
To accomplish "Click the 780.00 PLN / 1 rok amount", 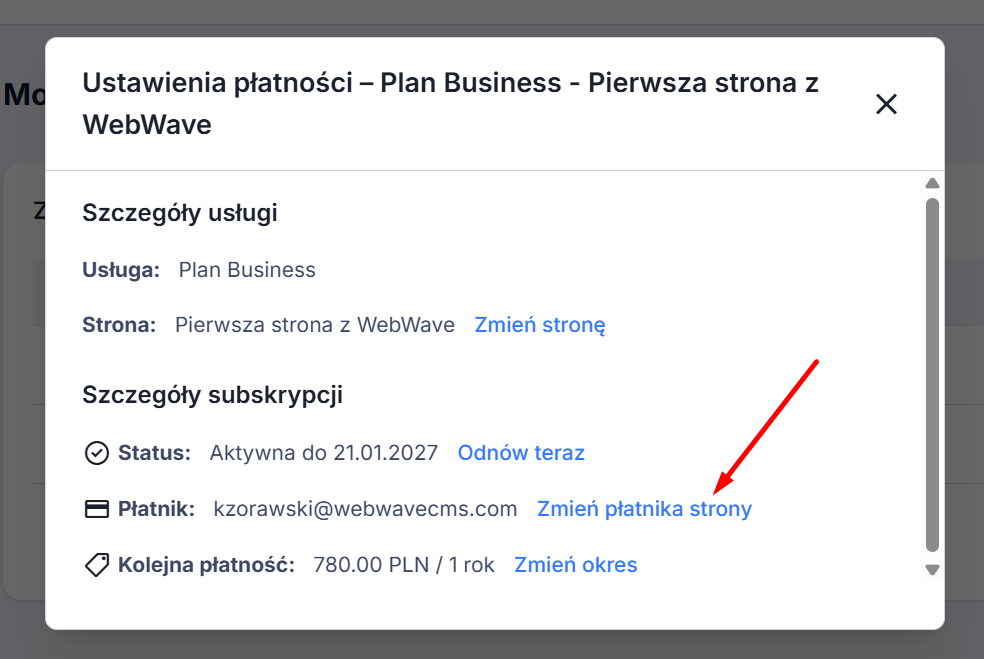I will point(404,565).
